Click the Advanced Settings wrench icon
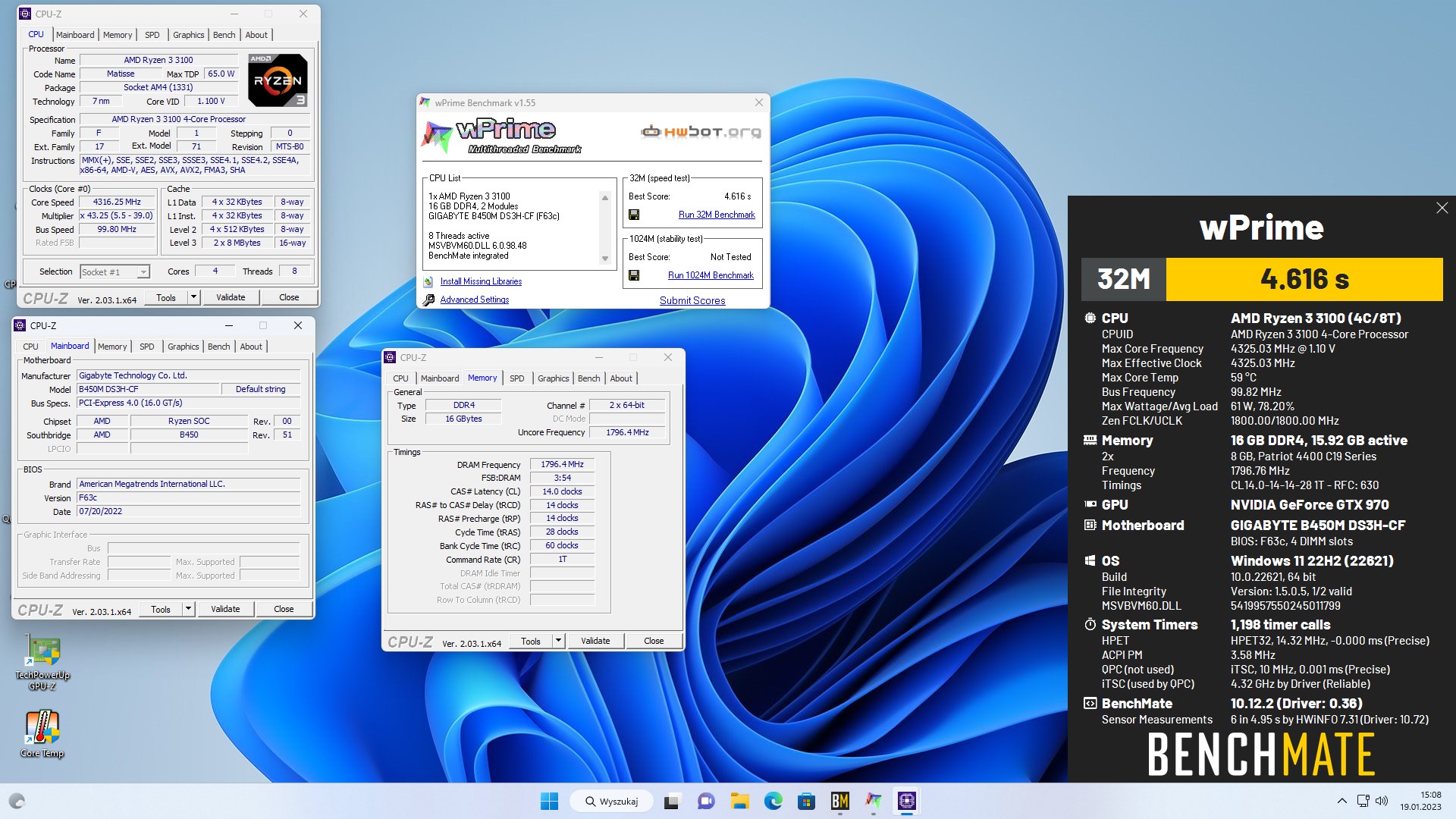This screenshot has height=819, width=1456. (428, 300)
